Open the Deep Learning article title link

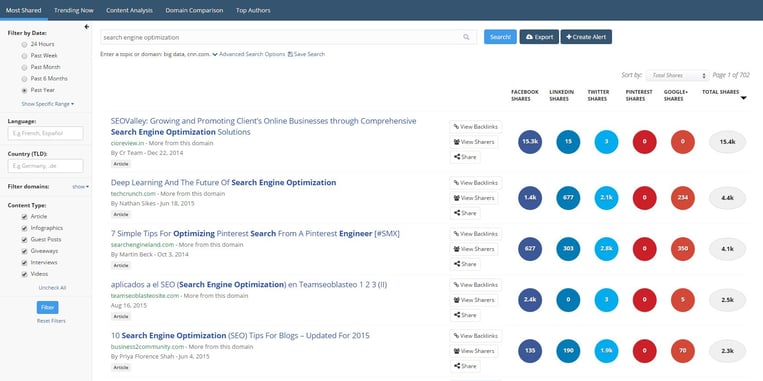tap(223, 183)
